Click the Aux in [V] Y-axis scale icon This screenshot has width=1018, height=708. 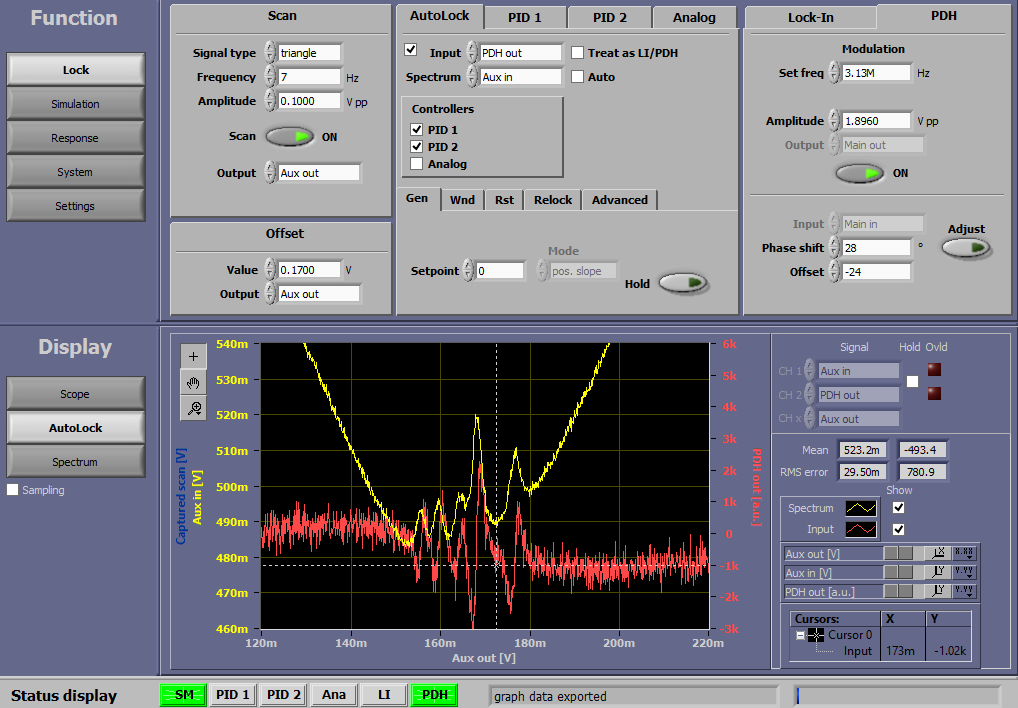[x=938, y=572]
